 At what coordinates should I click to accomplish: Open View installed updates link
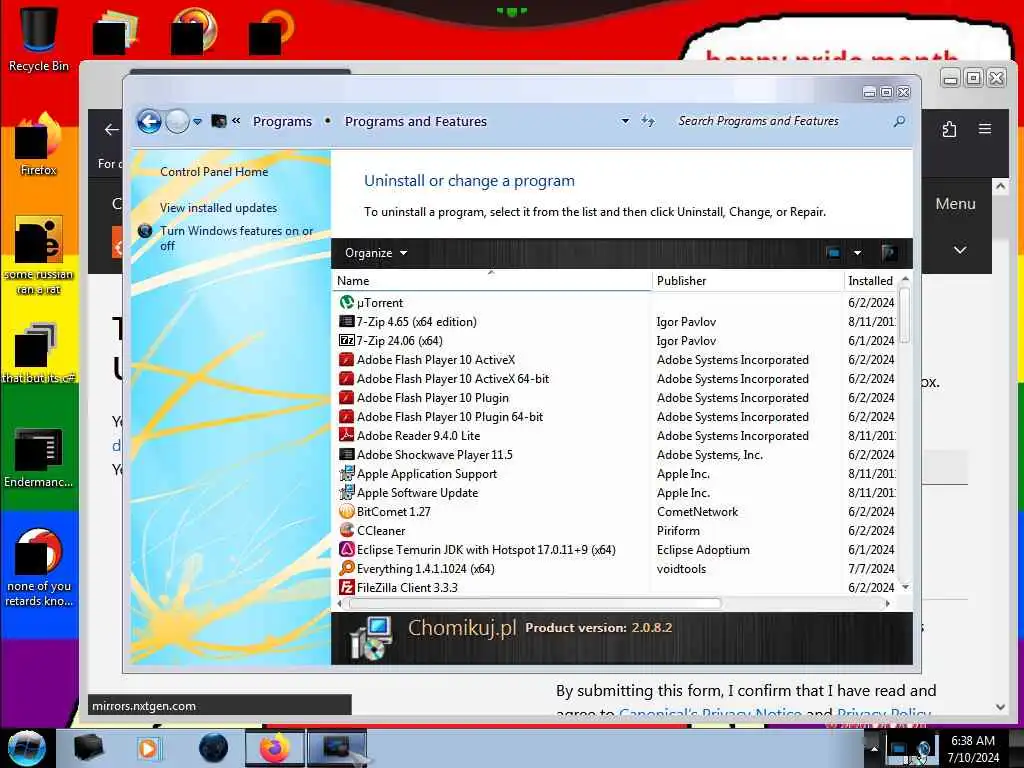click(218, 208)
